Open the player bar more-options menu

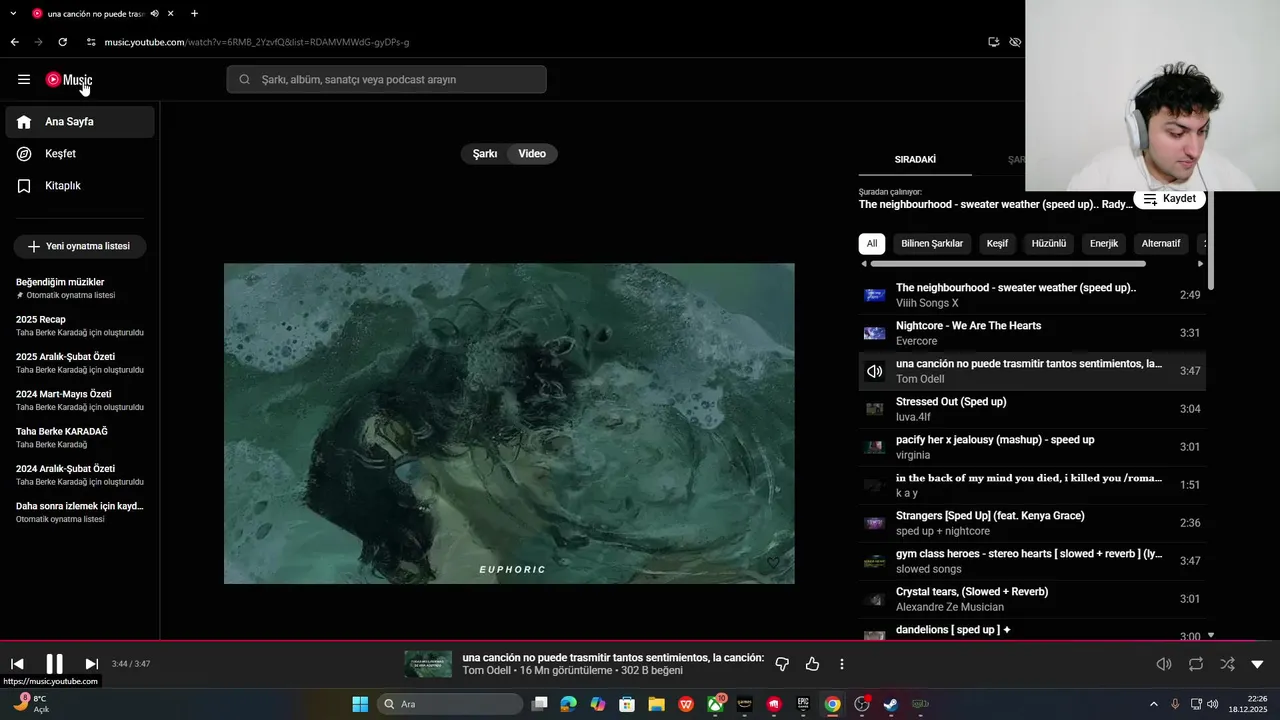(x=842, y=664)
